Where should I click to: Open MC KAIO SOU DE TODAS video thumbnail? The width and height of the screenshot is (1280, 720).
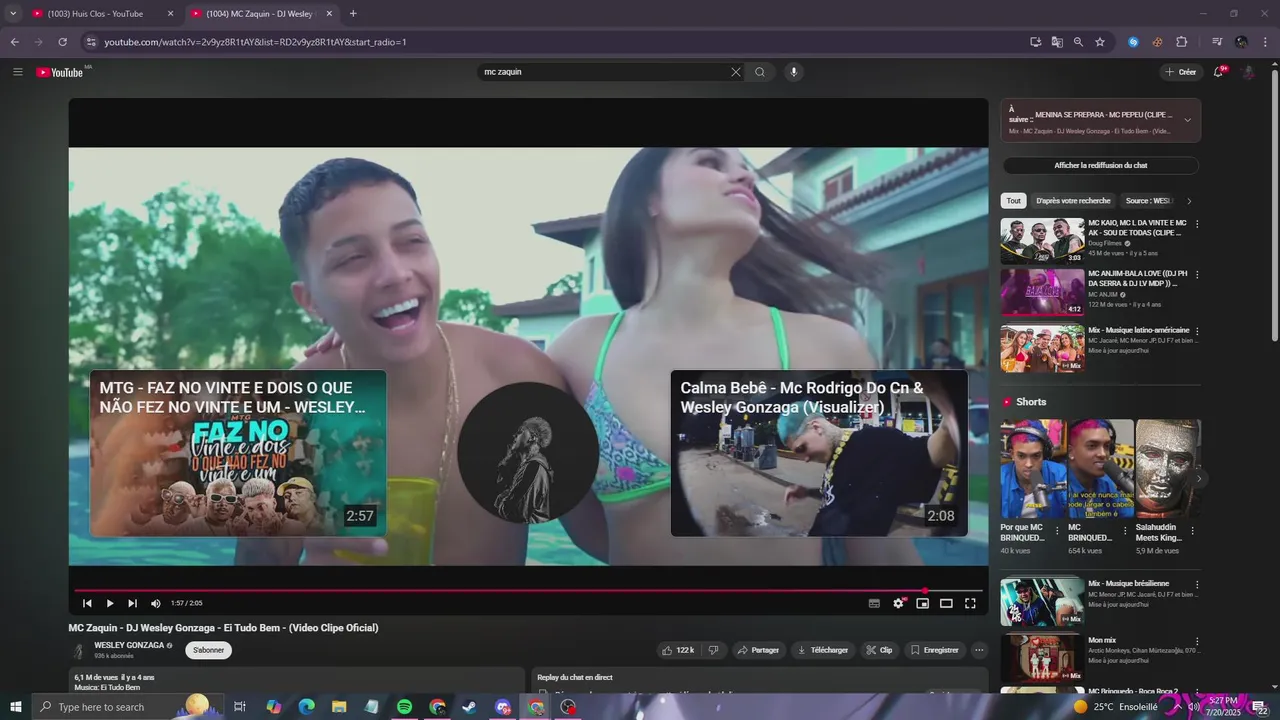pos(1043,241)
